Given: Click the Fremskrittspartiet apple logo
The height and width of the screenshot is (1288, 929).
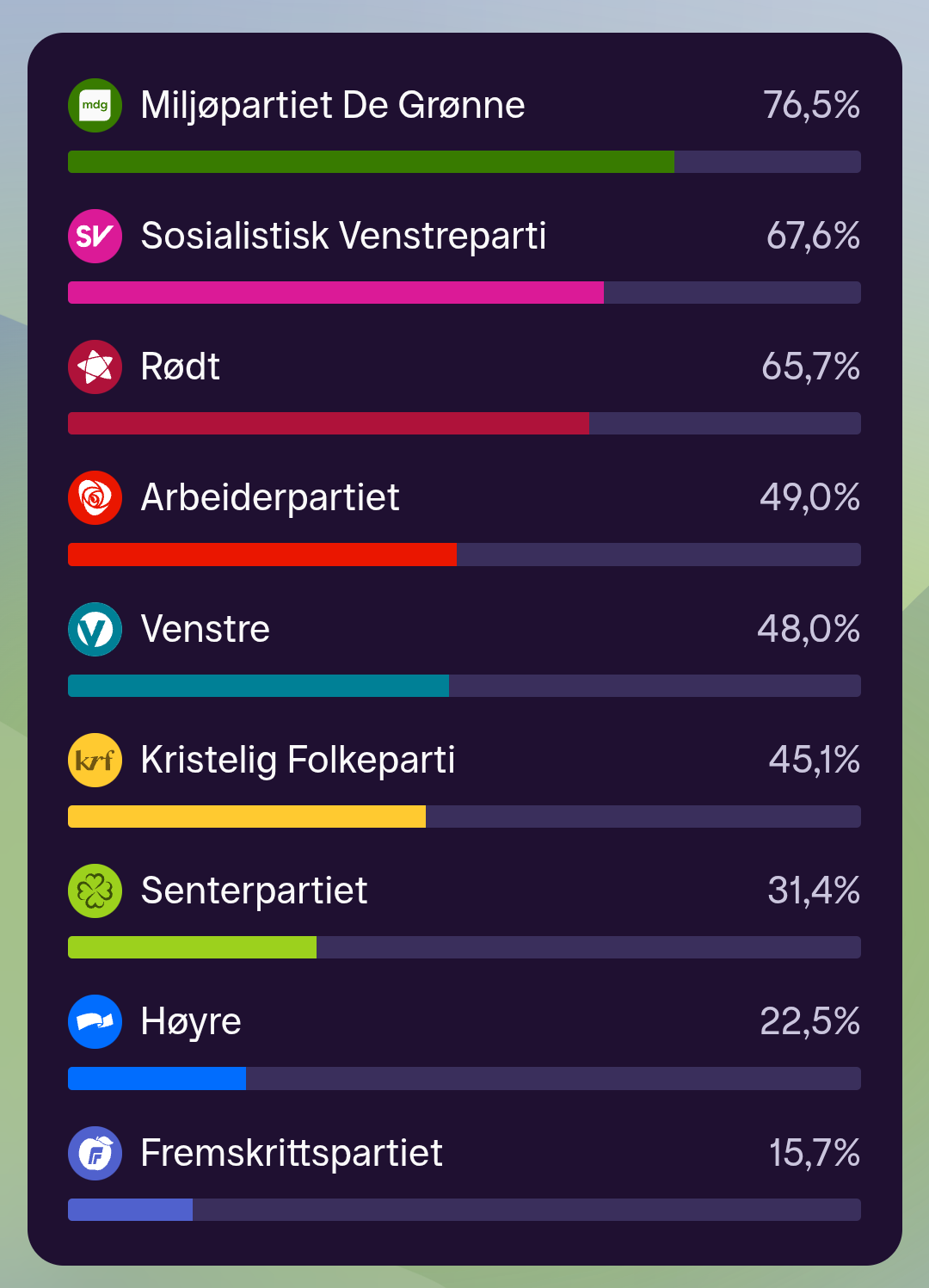Looking at the screenshot, I should click(95, 1153).
